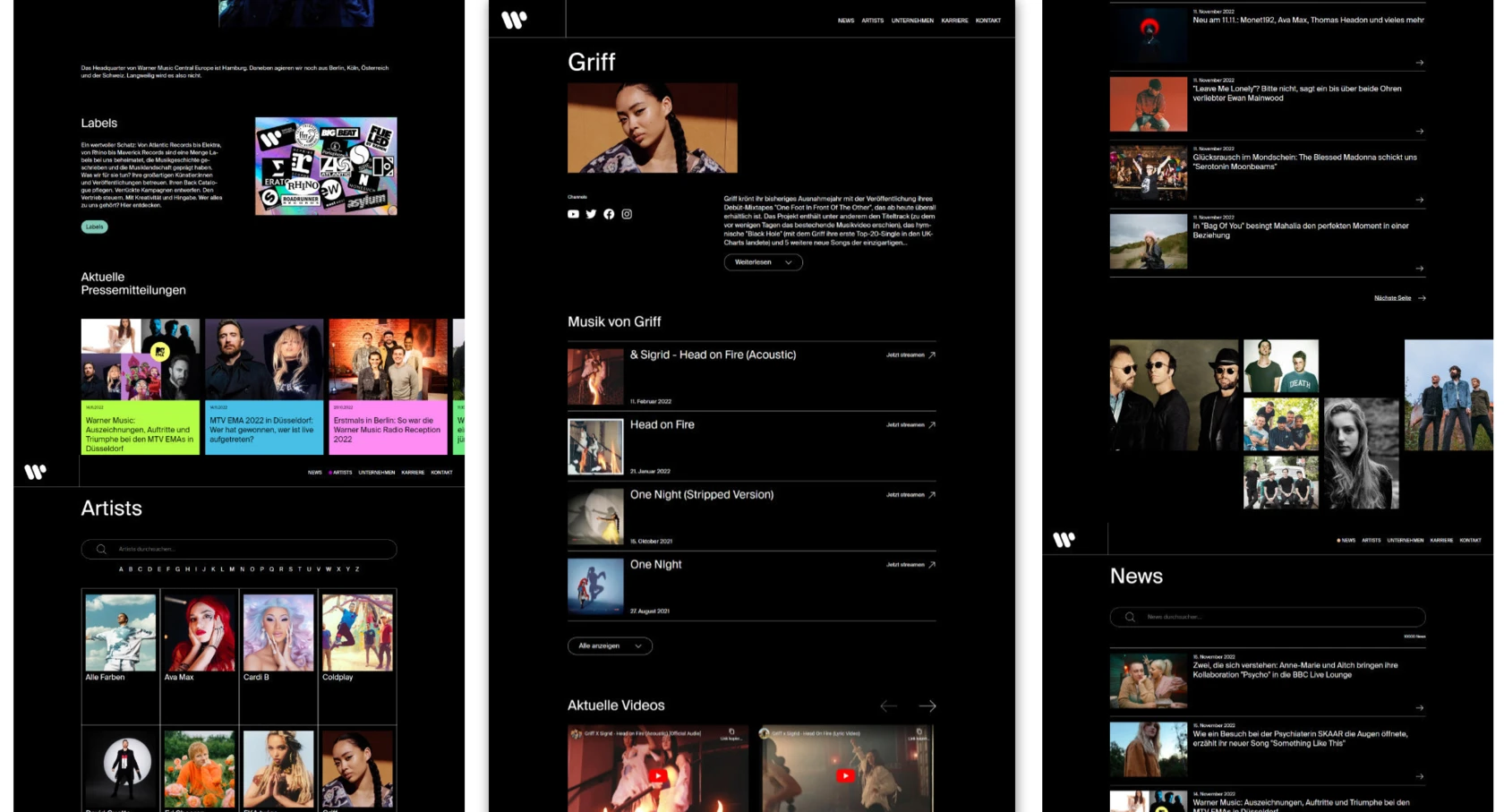1504x812 pixels.
Task: Open UNTERNEHMEN menu item on News page header
Action: 1406,540
